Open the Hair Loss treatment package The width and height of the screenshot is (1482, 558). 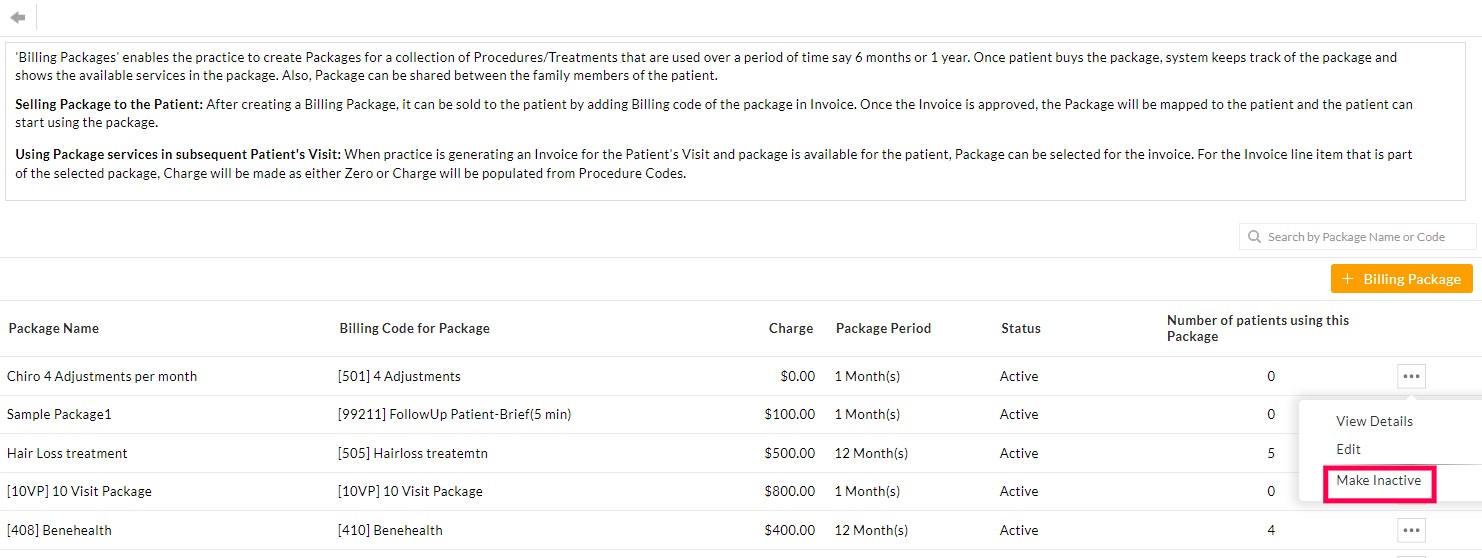(x=67, y=453)
